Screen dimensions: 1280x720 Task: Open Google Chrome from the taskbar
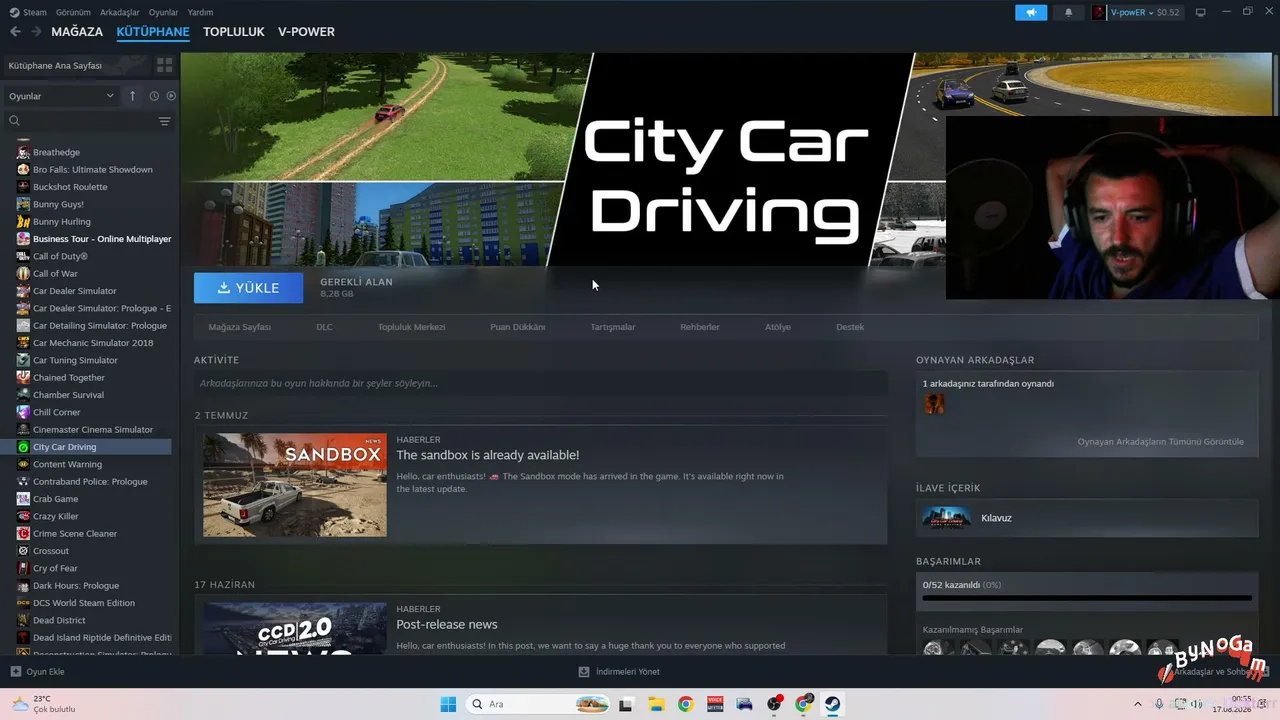685,704
